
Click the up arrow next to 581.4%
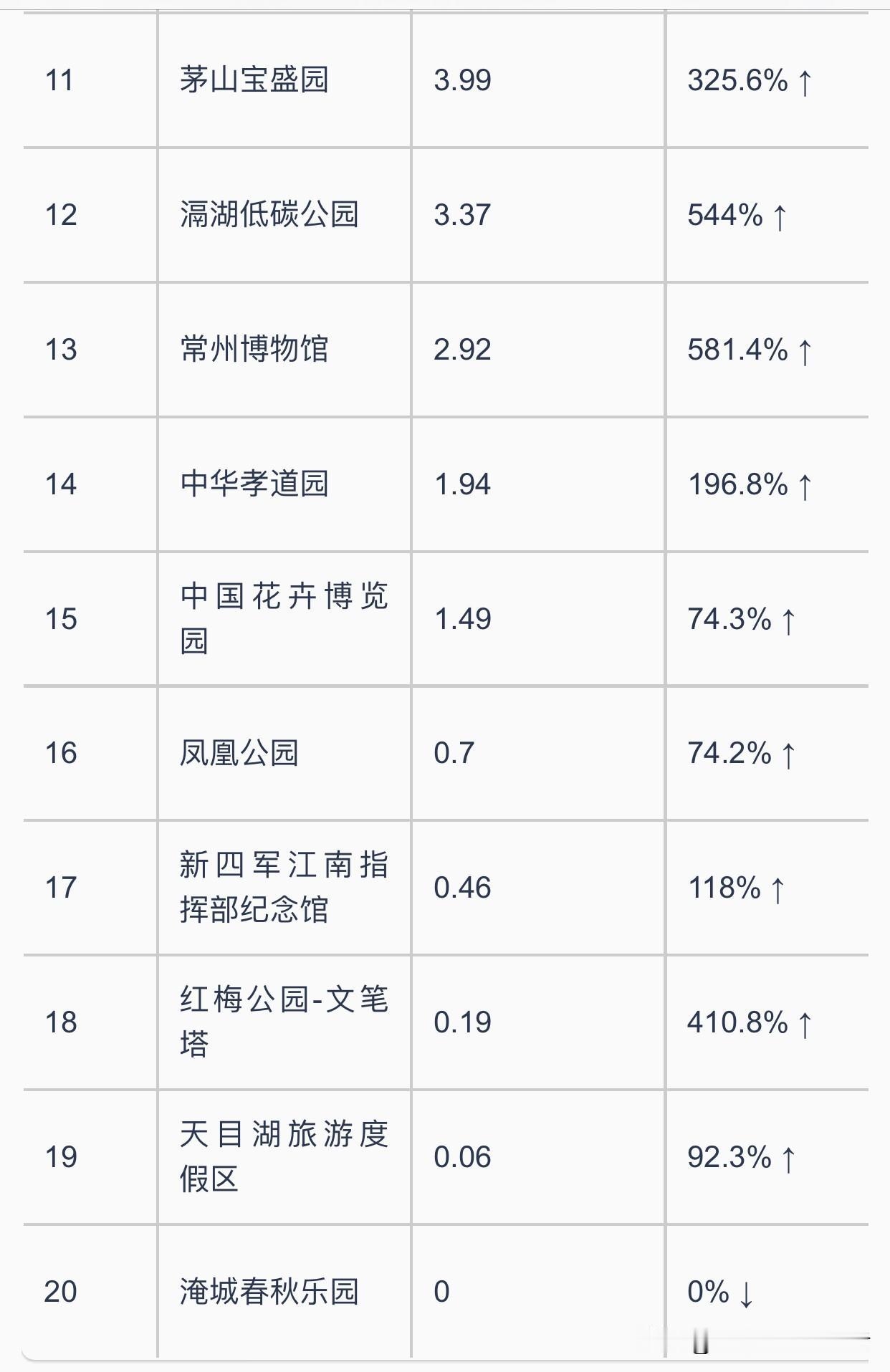click(x=804, y=351)
